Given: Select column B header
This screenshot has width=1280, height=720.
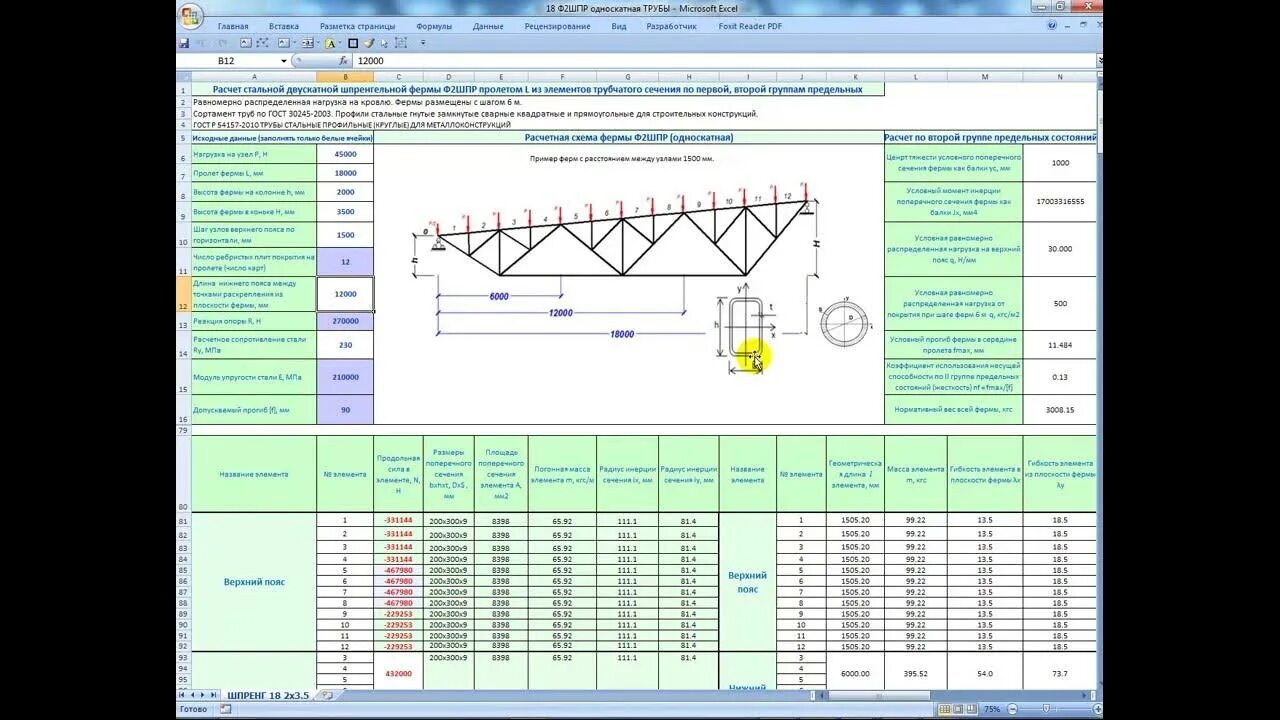Looking at the screenshot, I should pyautogui.click(x=345, y=76).
